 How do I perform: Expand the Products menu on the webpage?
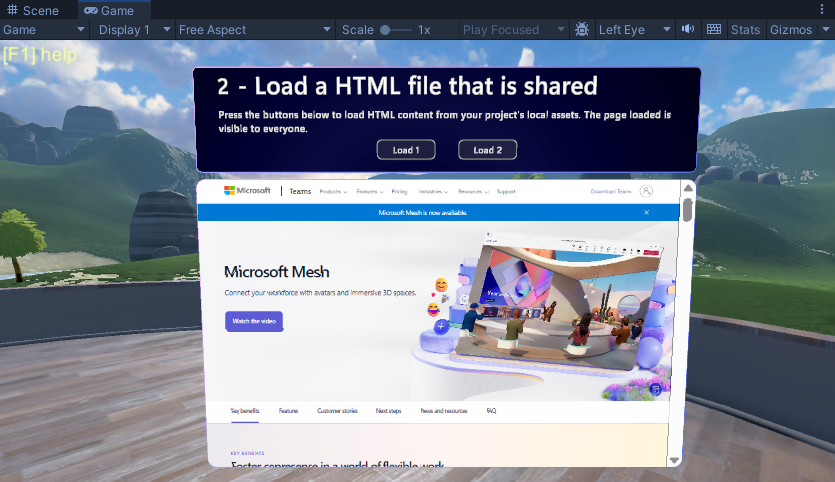333,191
